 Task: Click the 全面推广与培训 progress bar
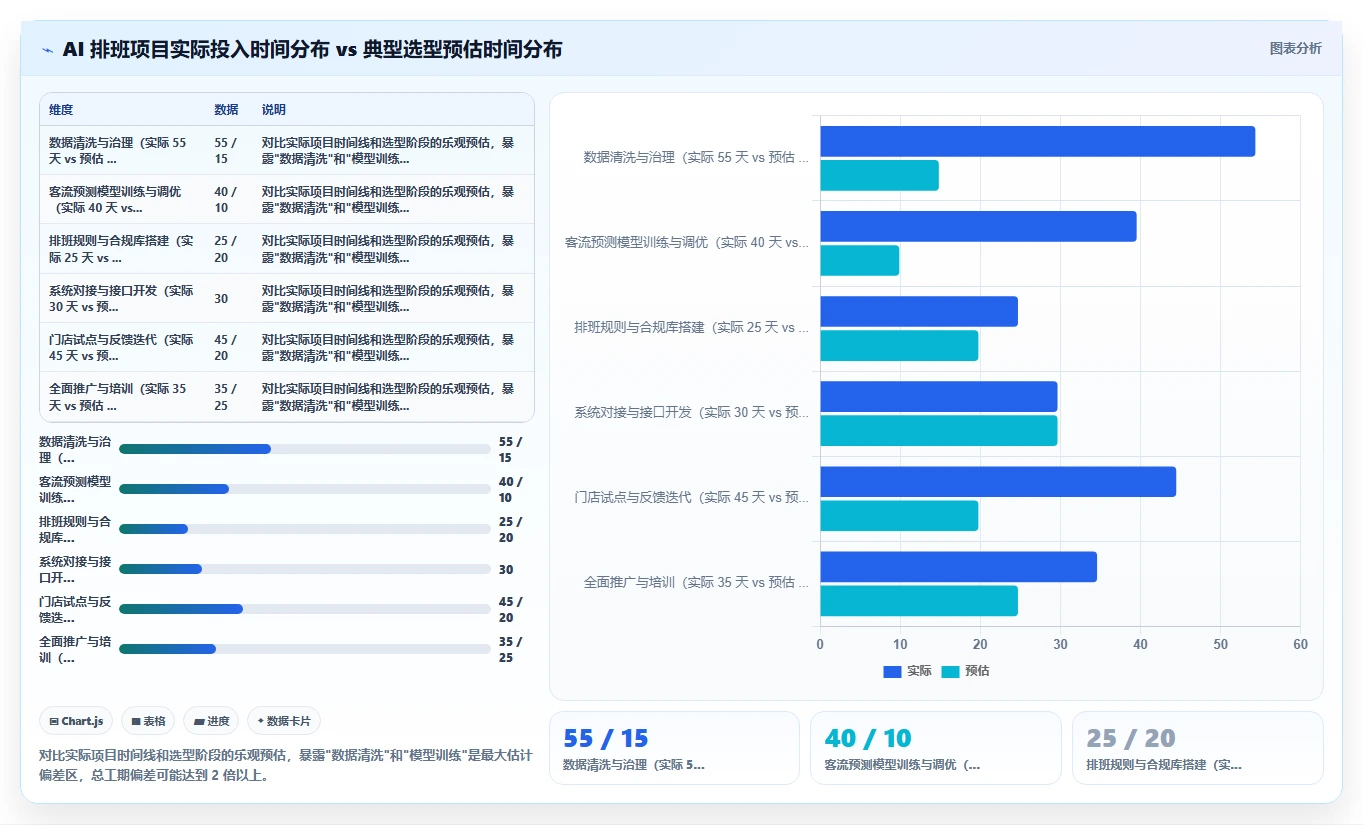click(x=305, y=649)
